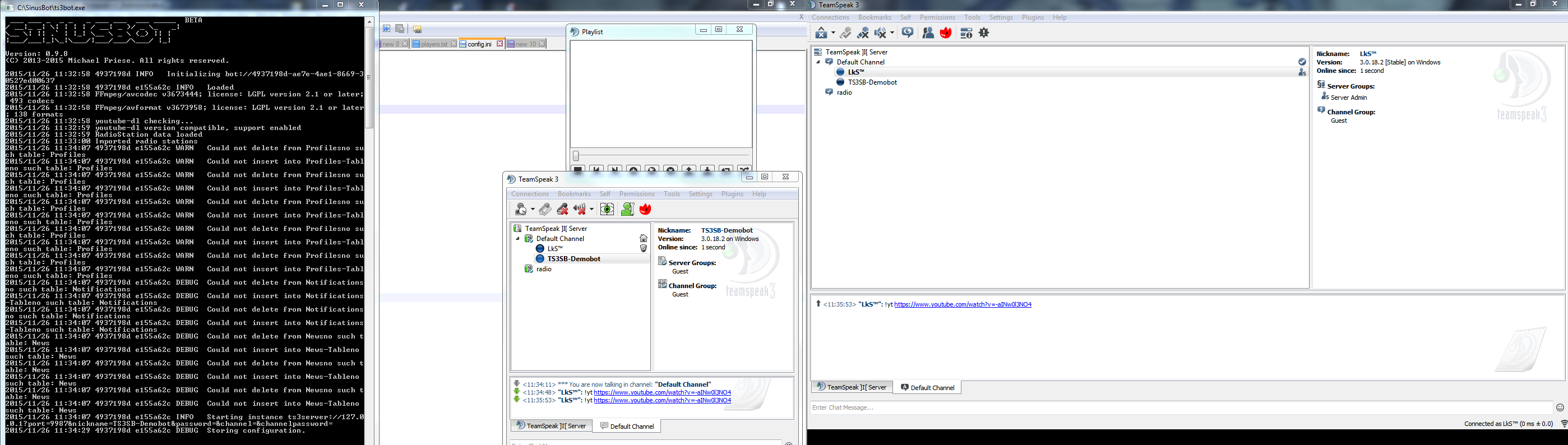Screen dimensions: 1568x445
Task: Click the shuffle button in the Playlist window
Action: point(744,169)
